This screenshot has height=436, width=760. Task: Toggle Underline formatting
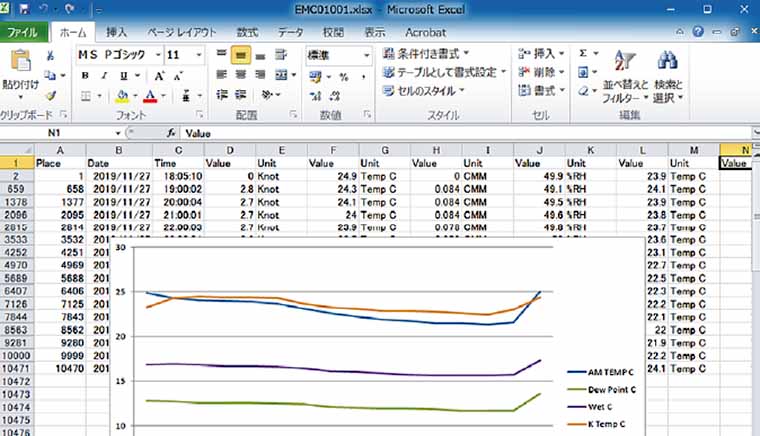[x=124, y=76]
